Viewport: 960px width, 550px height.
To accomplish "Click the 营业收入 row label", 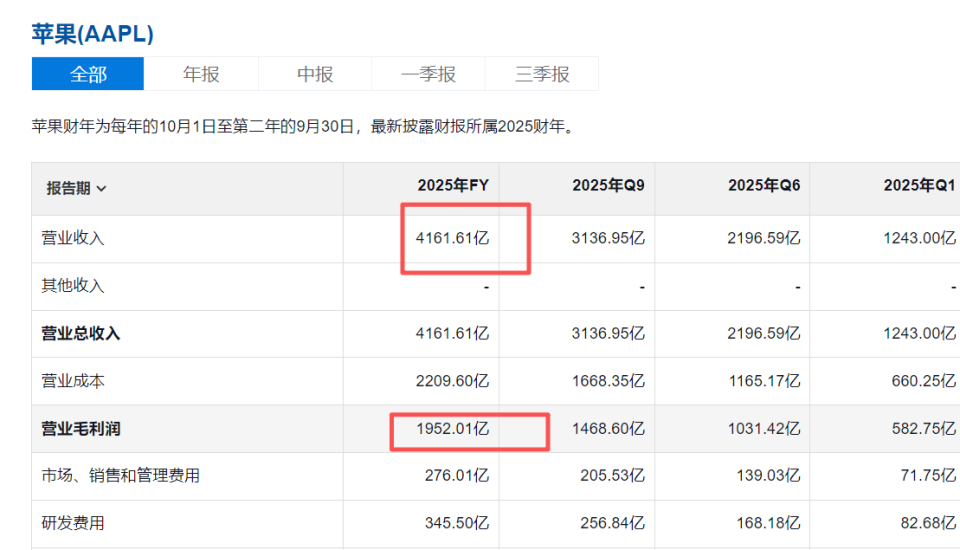I will click(73, 238).
